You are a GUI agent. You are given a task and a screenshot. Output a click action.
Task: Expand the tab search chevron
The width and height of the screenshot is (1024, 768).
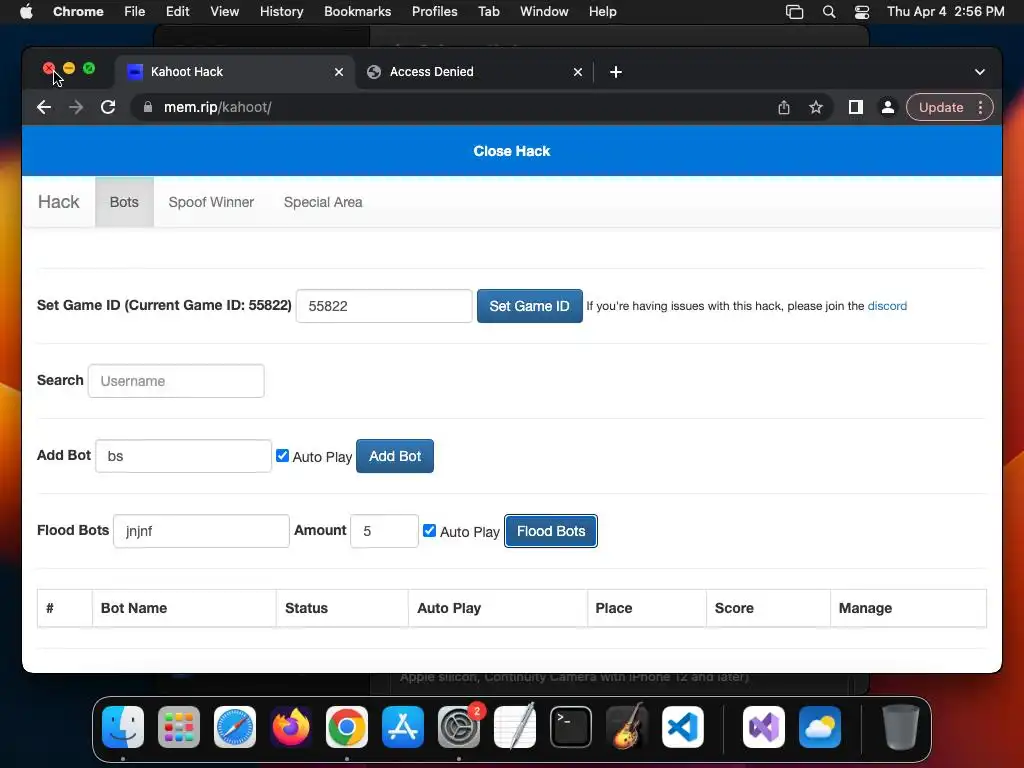tap(980, 72)
